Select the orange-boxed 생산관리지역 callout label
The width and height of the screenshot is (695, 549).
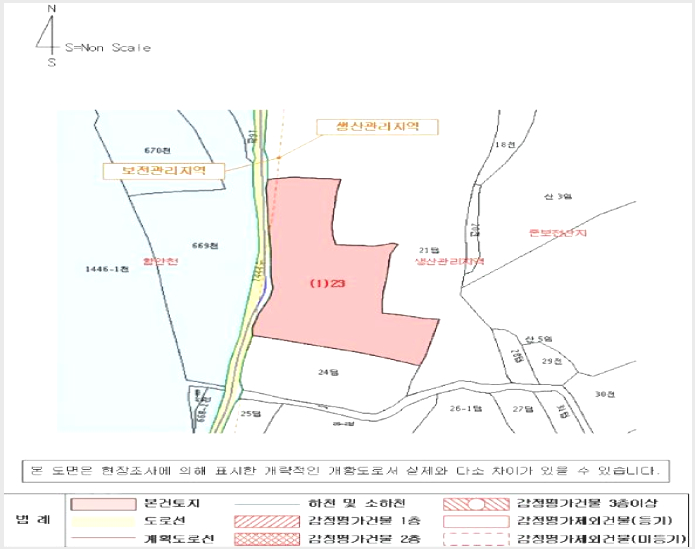pyautogui.click(x=377, y=127)
